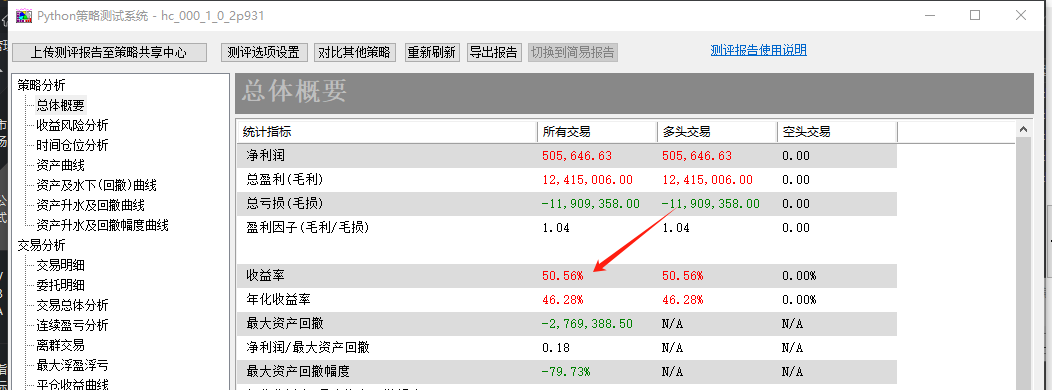Select the 净利润 row label
The height and width of the screenshot is (390, 1052).
tap(266, 156)
